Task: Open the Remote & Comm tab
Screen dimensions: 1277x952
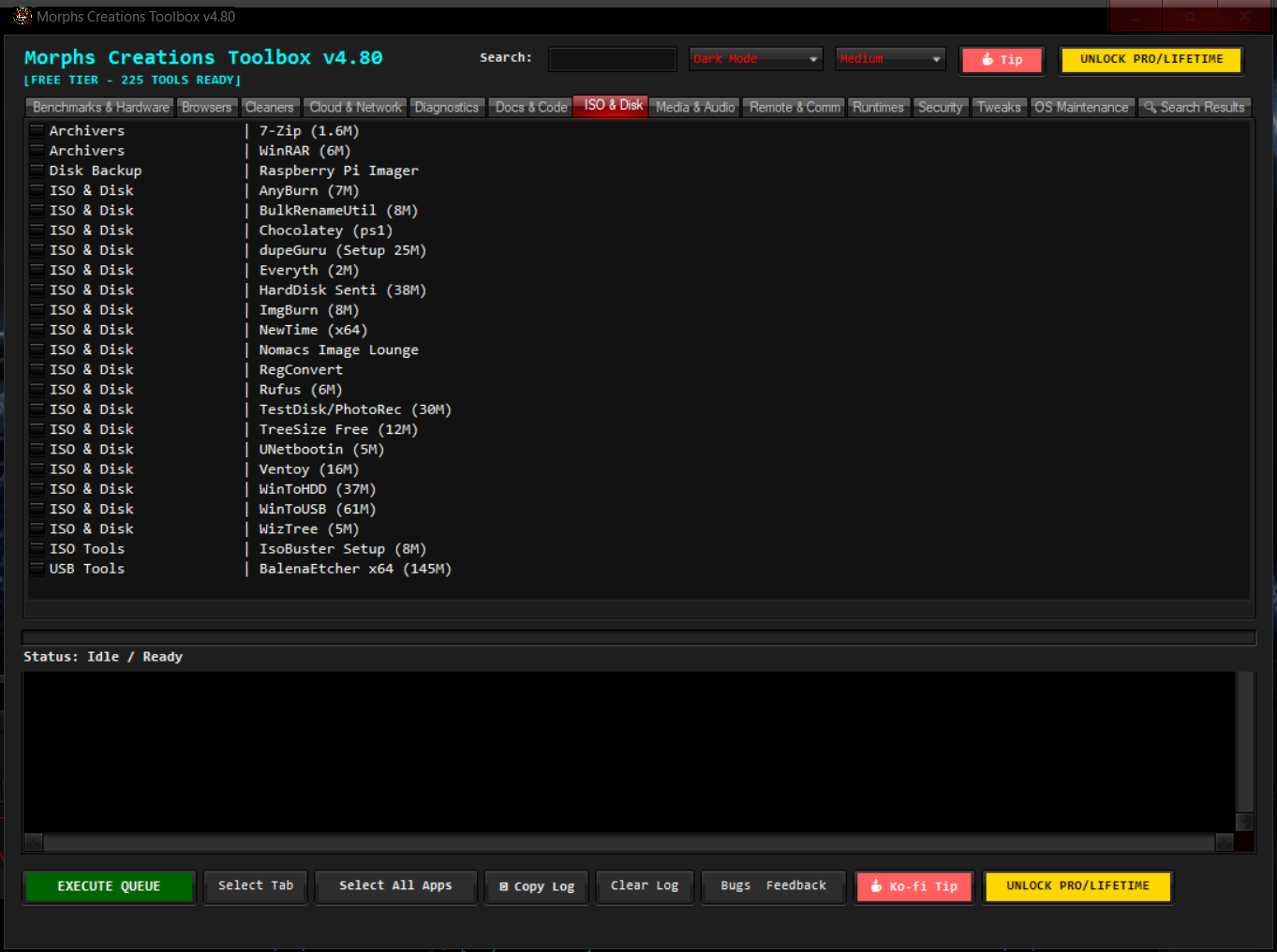Action: tap(794, 108)
